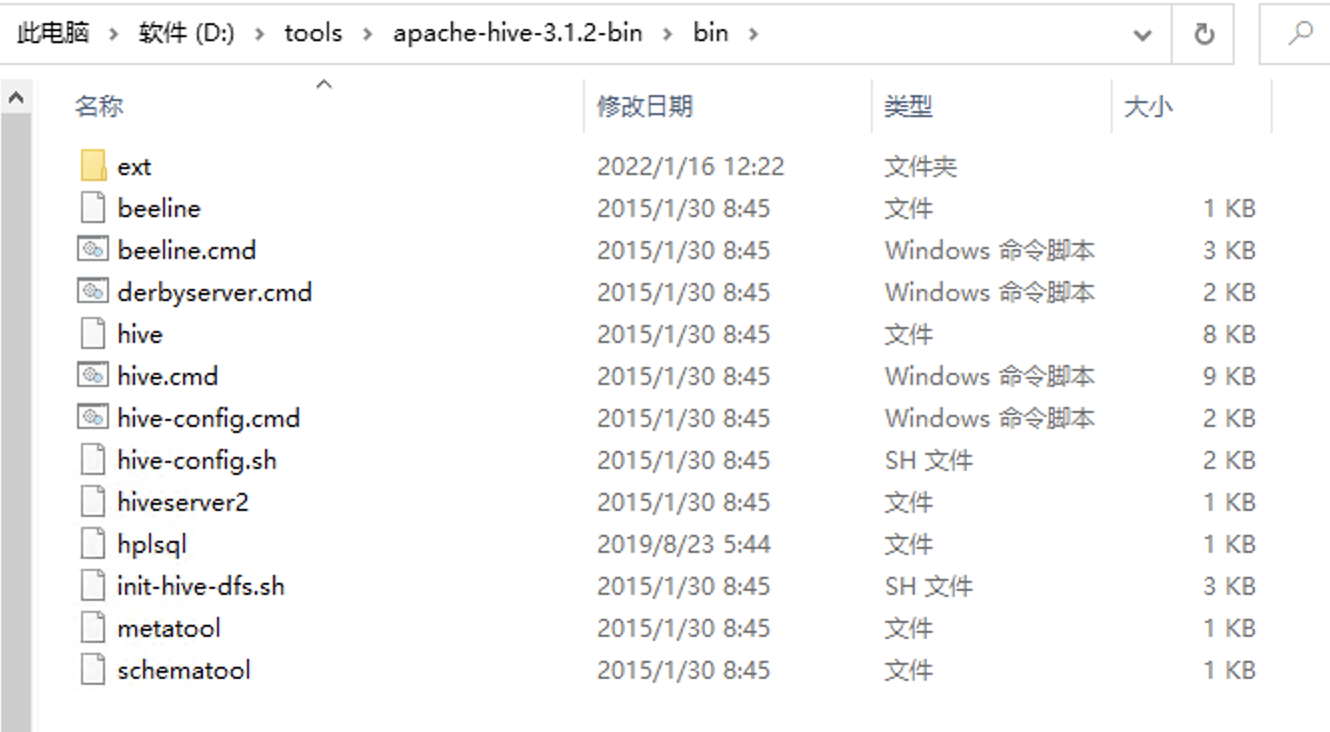
Task: Select the file name derbyserver.cmd
Action: pyautogui.click(x=214, y=292)
